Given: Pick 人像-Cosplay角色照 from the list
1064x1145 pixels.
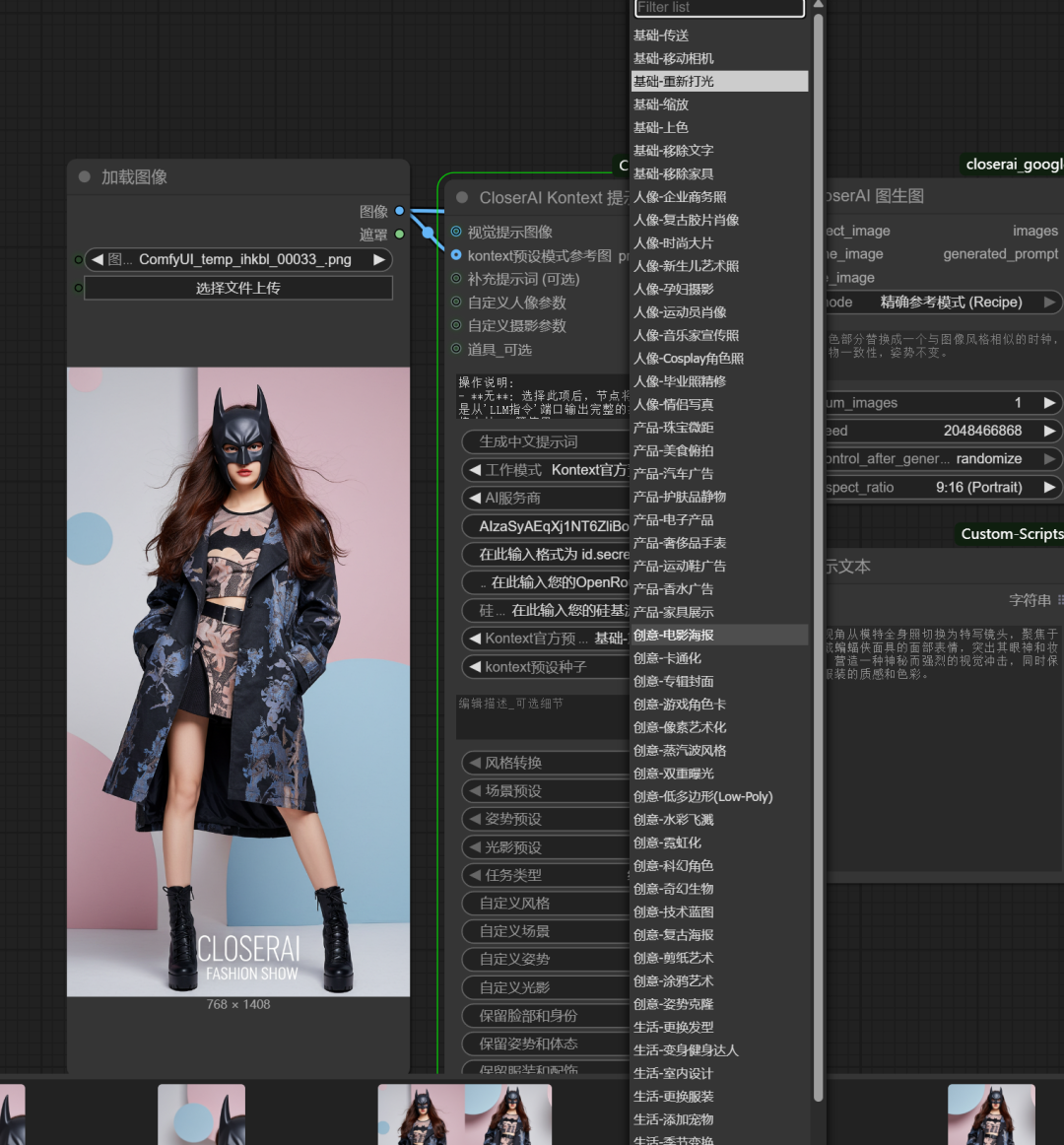Looking at the screenshot, I should (x=719, y=358).
